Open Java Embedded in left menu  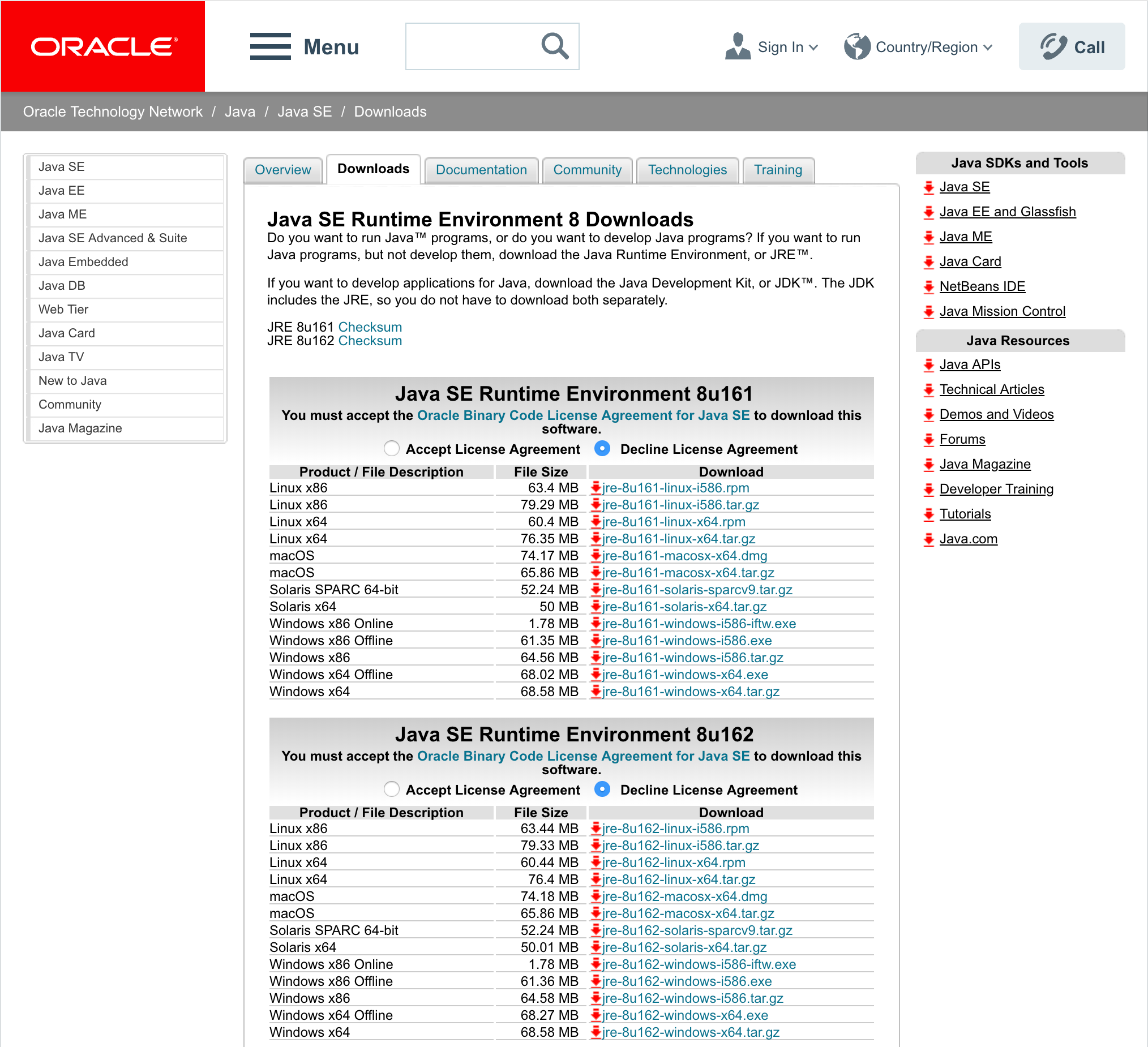pyautogui.click(x=125, y=262)
